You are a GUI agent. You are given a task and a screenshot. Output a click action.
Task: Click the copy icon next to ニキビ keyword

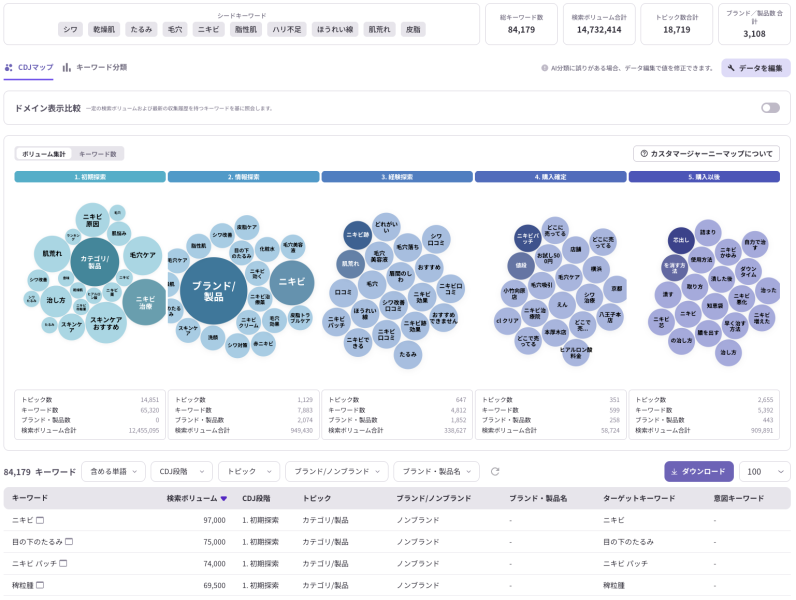pyautogui.click(x=41, y=520)
